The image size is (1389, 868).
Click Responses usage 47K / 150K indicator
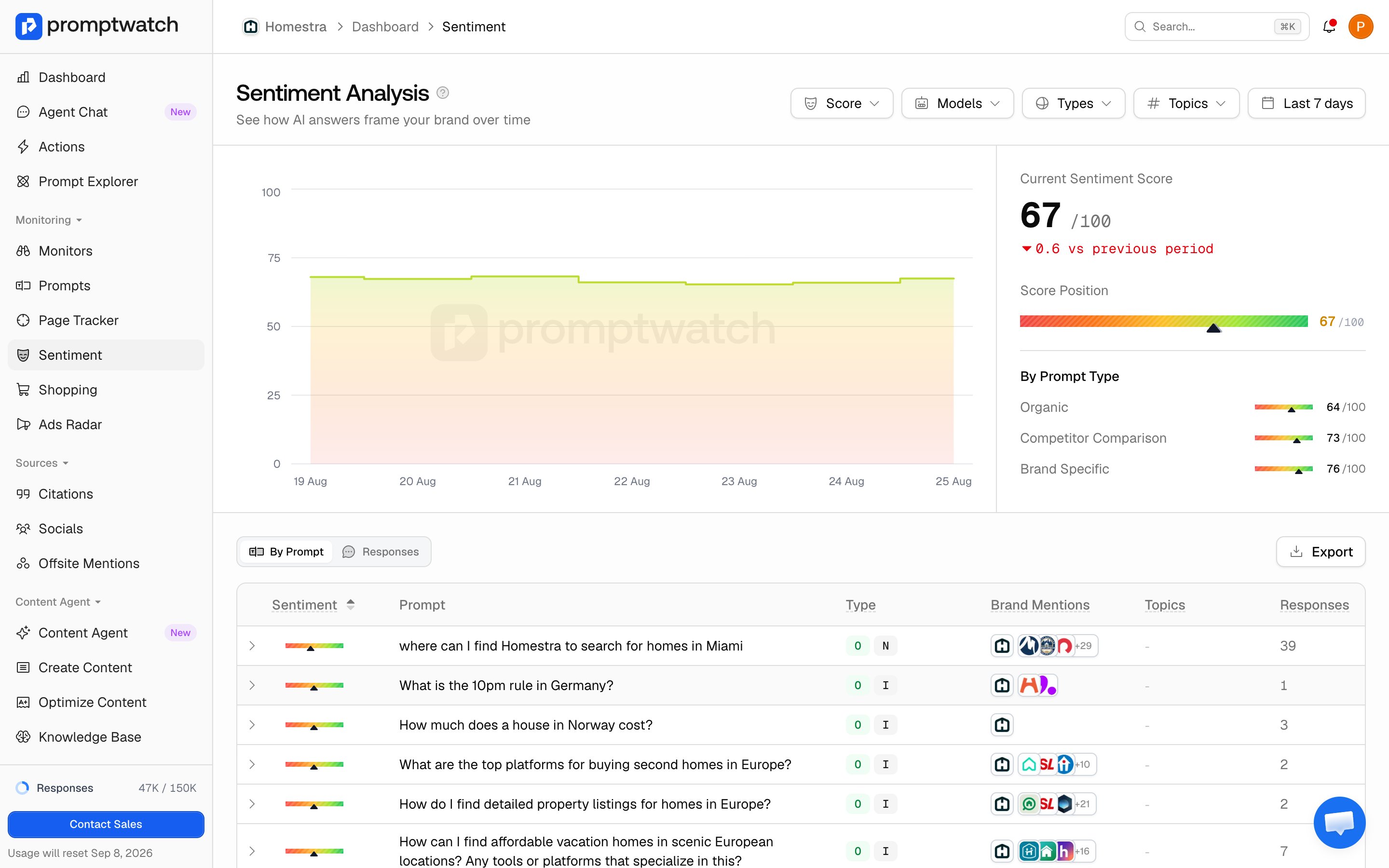click(x=106, y=787)
